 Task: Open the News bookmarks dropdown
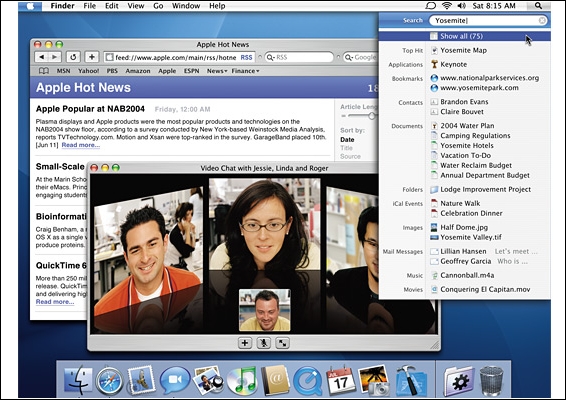coord(217,71)
